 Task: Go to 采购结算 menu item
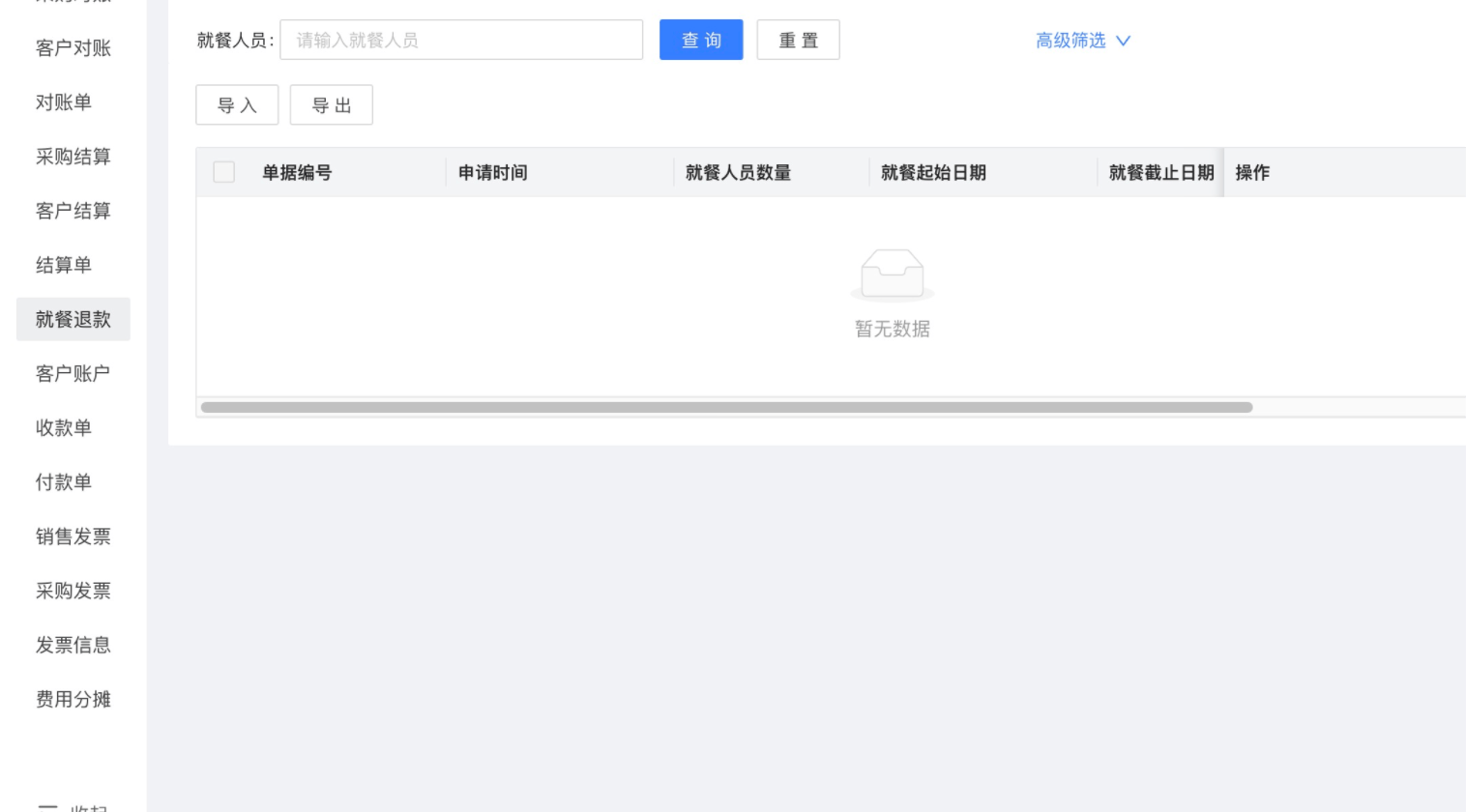point(73,157)
